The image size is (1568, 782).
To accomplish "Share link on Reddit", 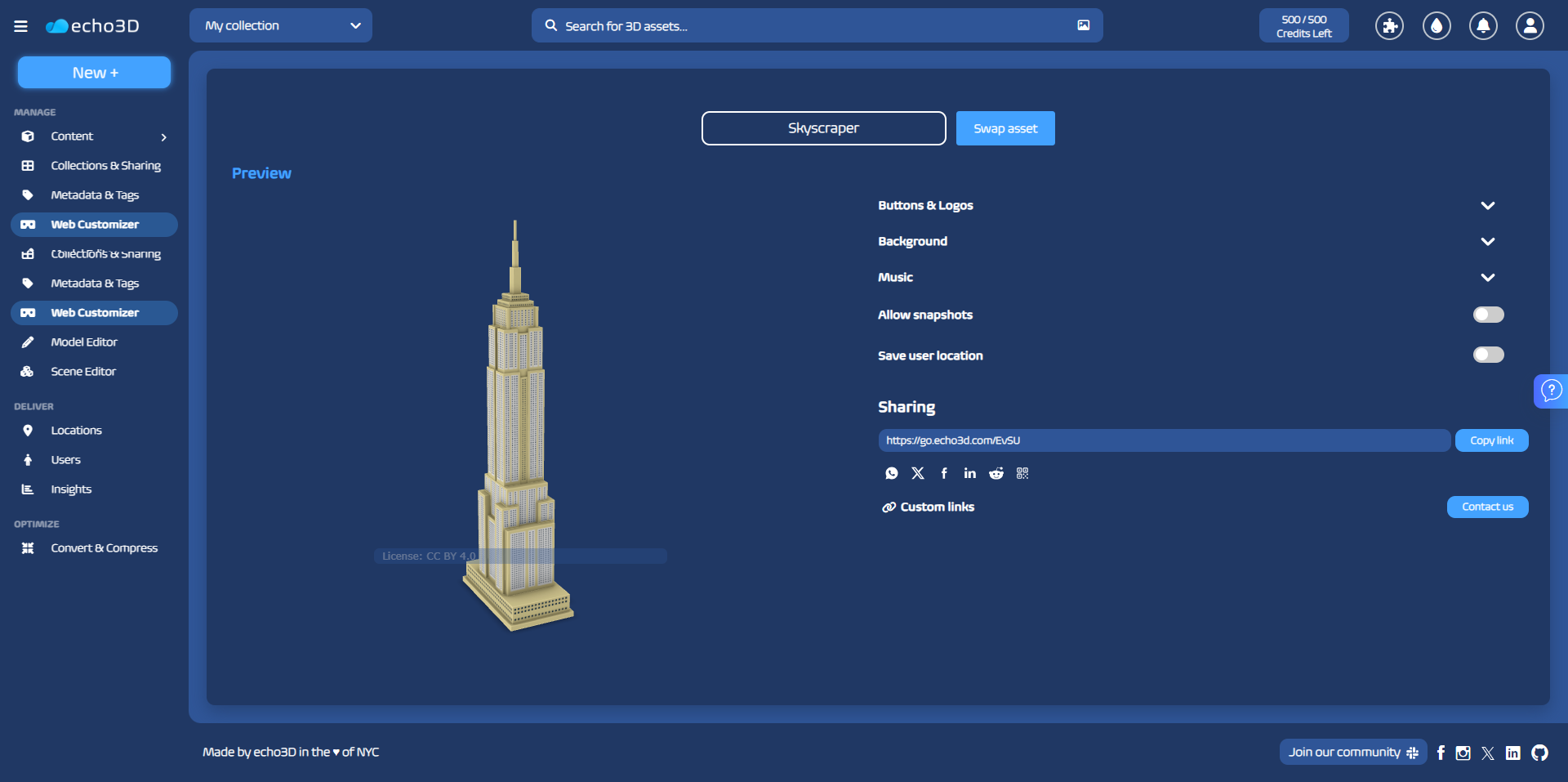I will coord(996,473).
